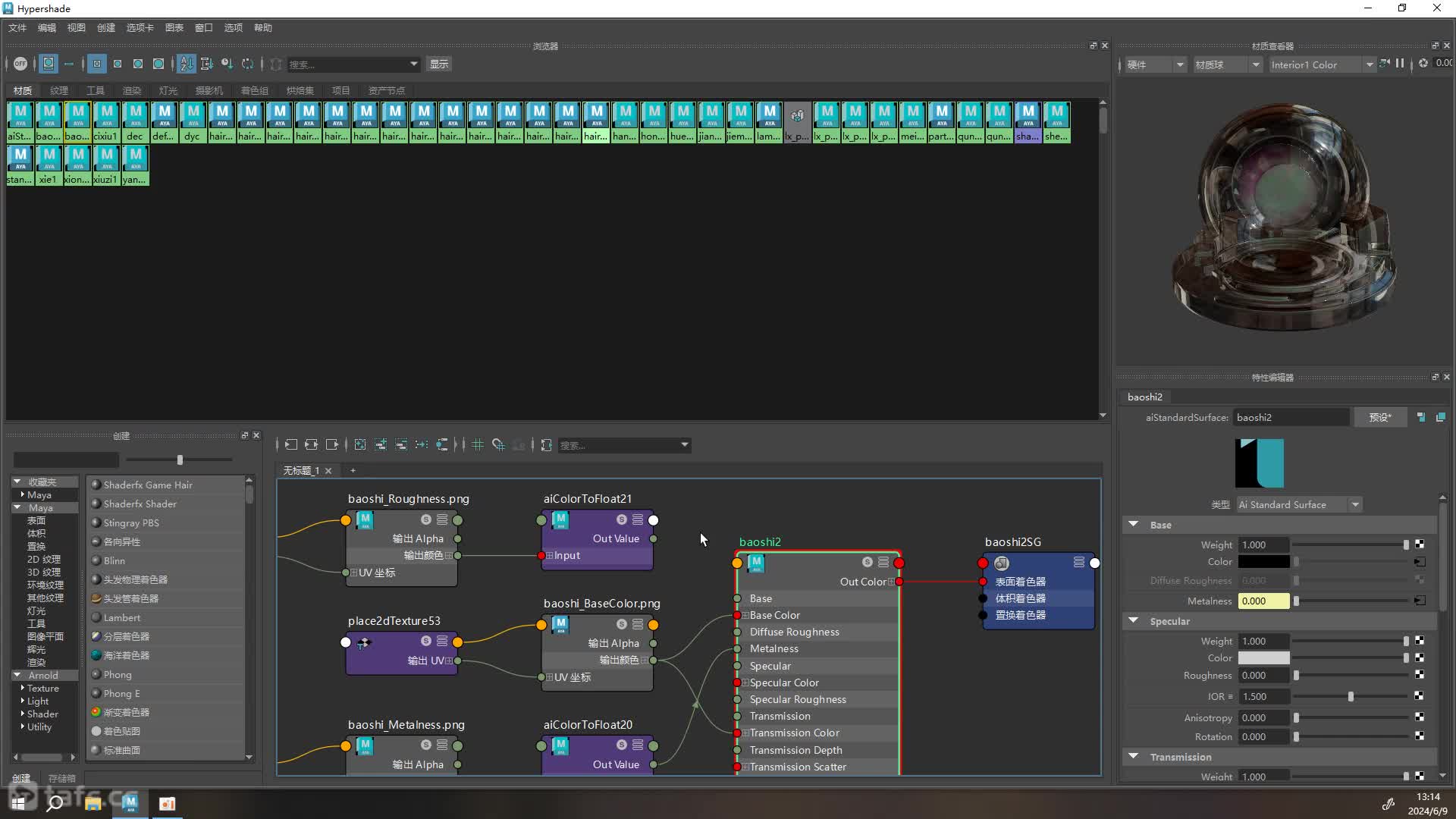Adjust the Specular IOR slider

(x=1351, y=696)
